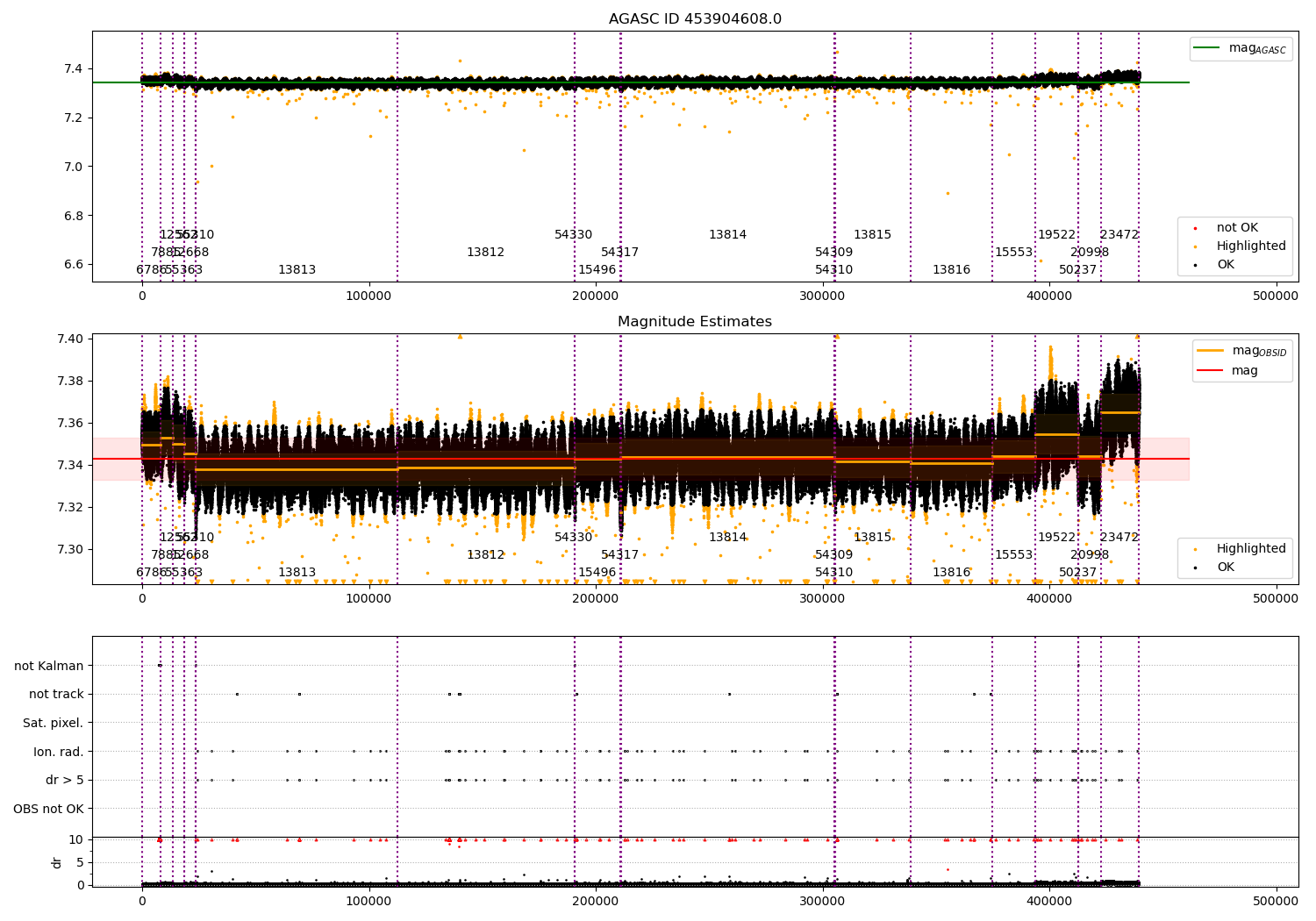The image size is (1316, 921).
Task: Click obsid label 54310 in Magnitude Estimates plot
Action: (x=834, y=573)
